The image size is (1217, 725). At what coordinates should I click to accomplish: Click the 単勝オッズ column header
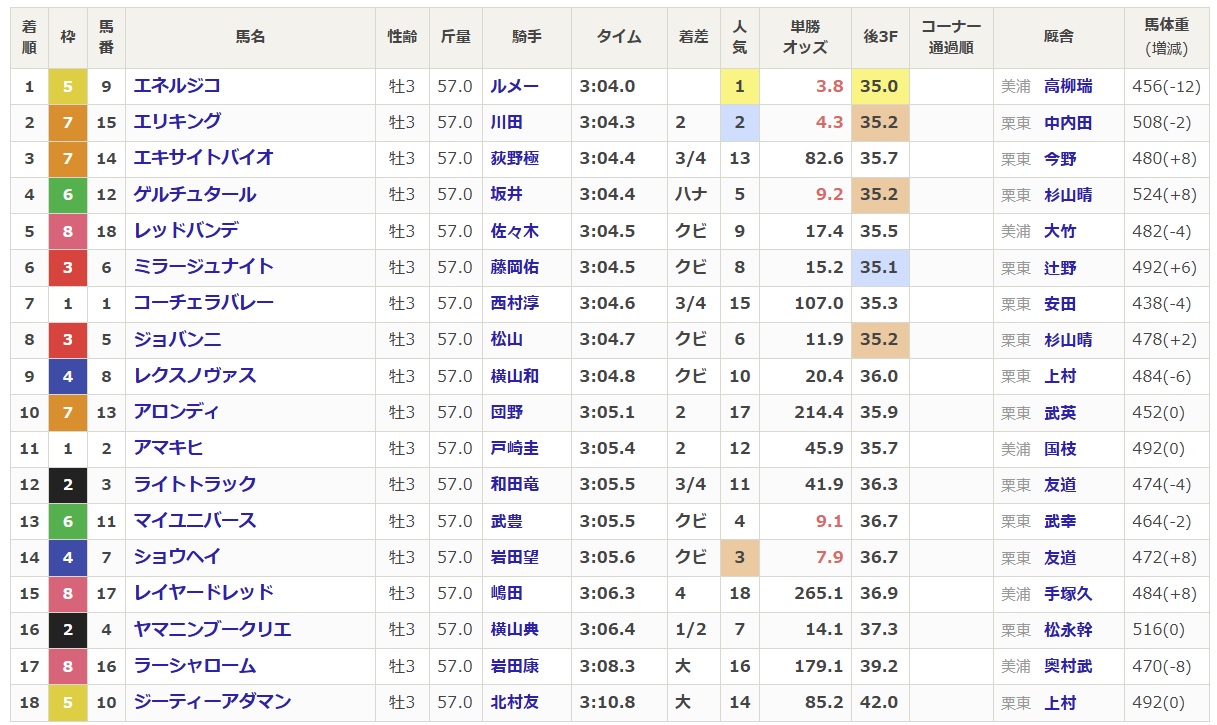[805, 37]
